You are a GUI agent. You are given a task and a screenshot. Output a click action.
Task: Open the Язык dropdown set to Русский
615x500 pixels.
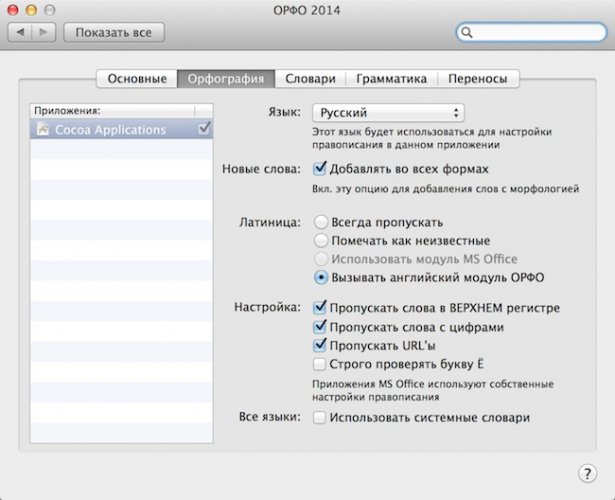(x=388, y=113)
